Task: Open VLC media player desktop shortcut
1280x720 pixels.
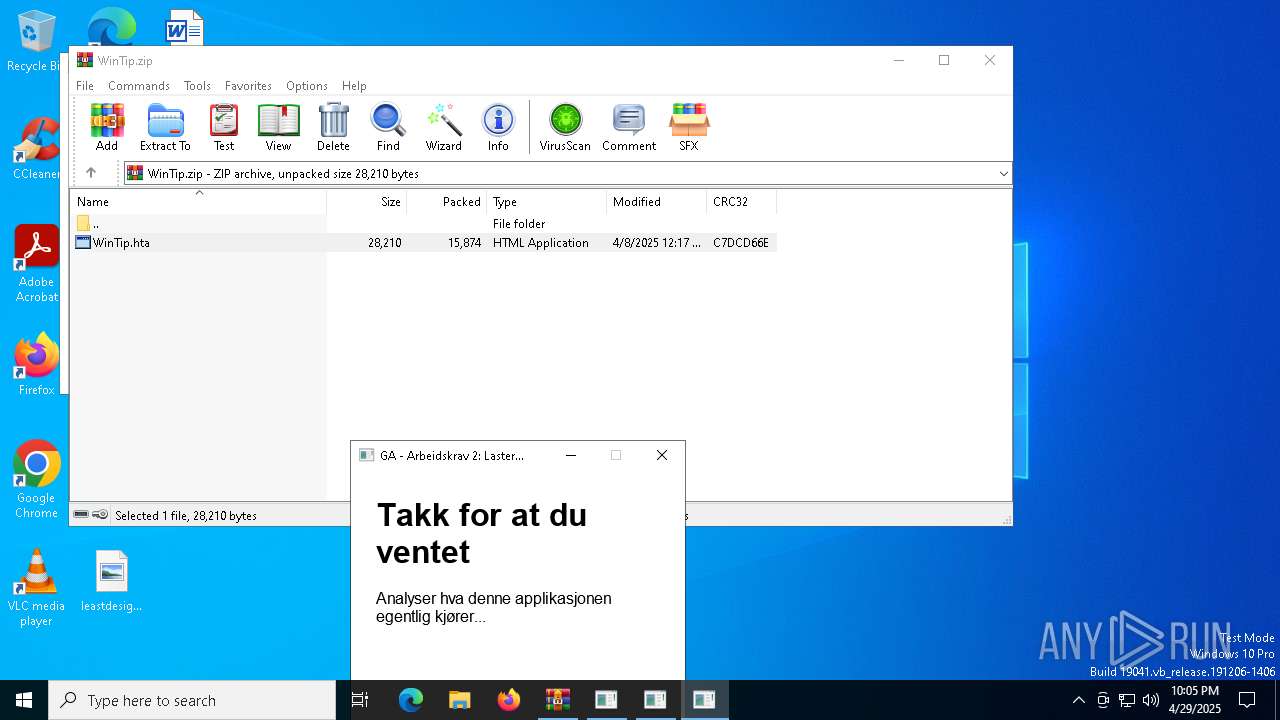Action: pyautogui.click(x=37, y=588)
